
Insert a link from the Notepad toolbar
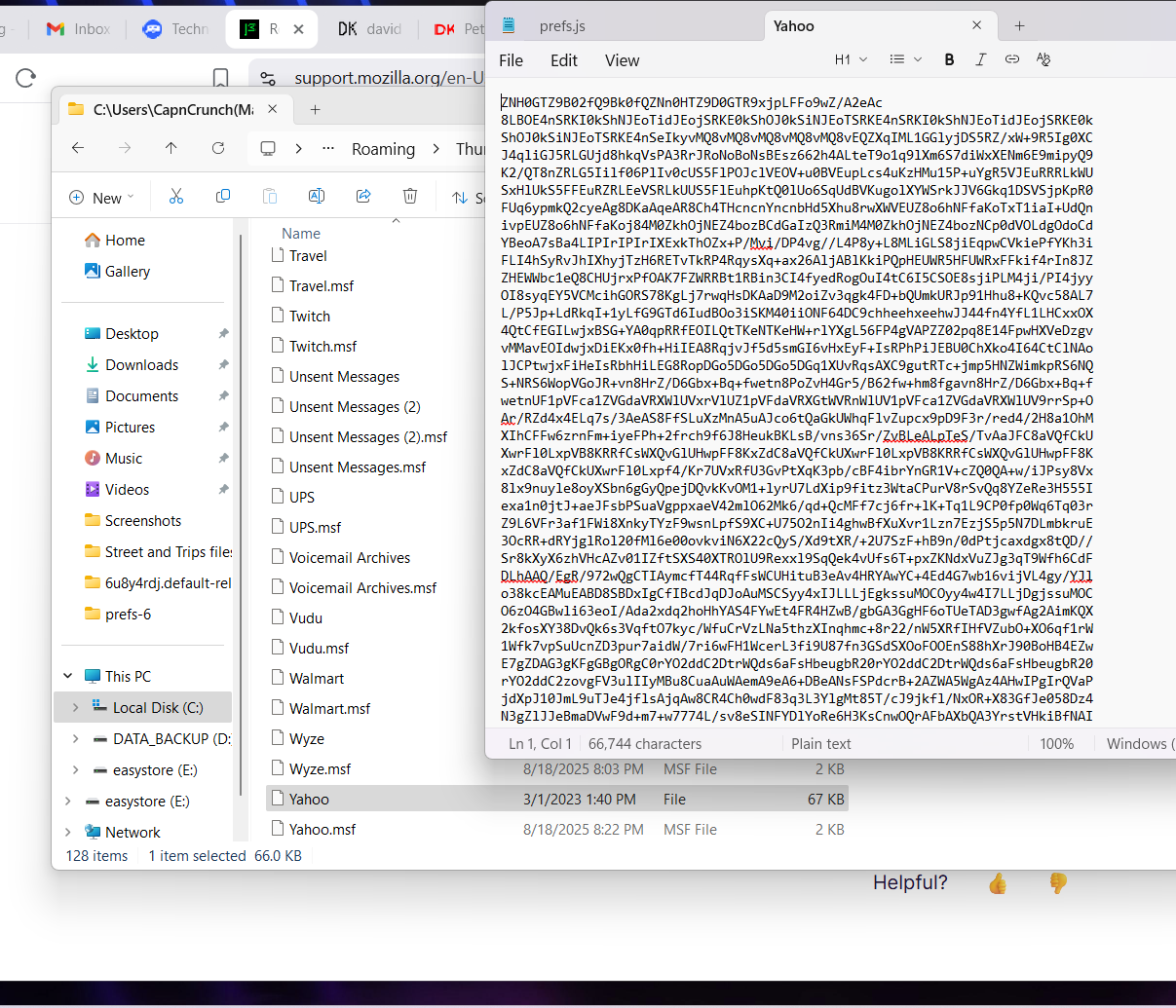pos(1012,59)
